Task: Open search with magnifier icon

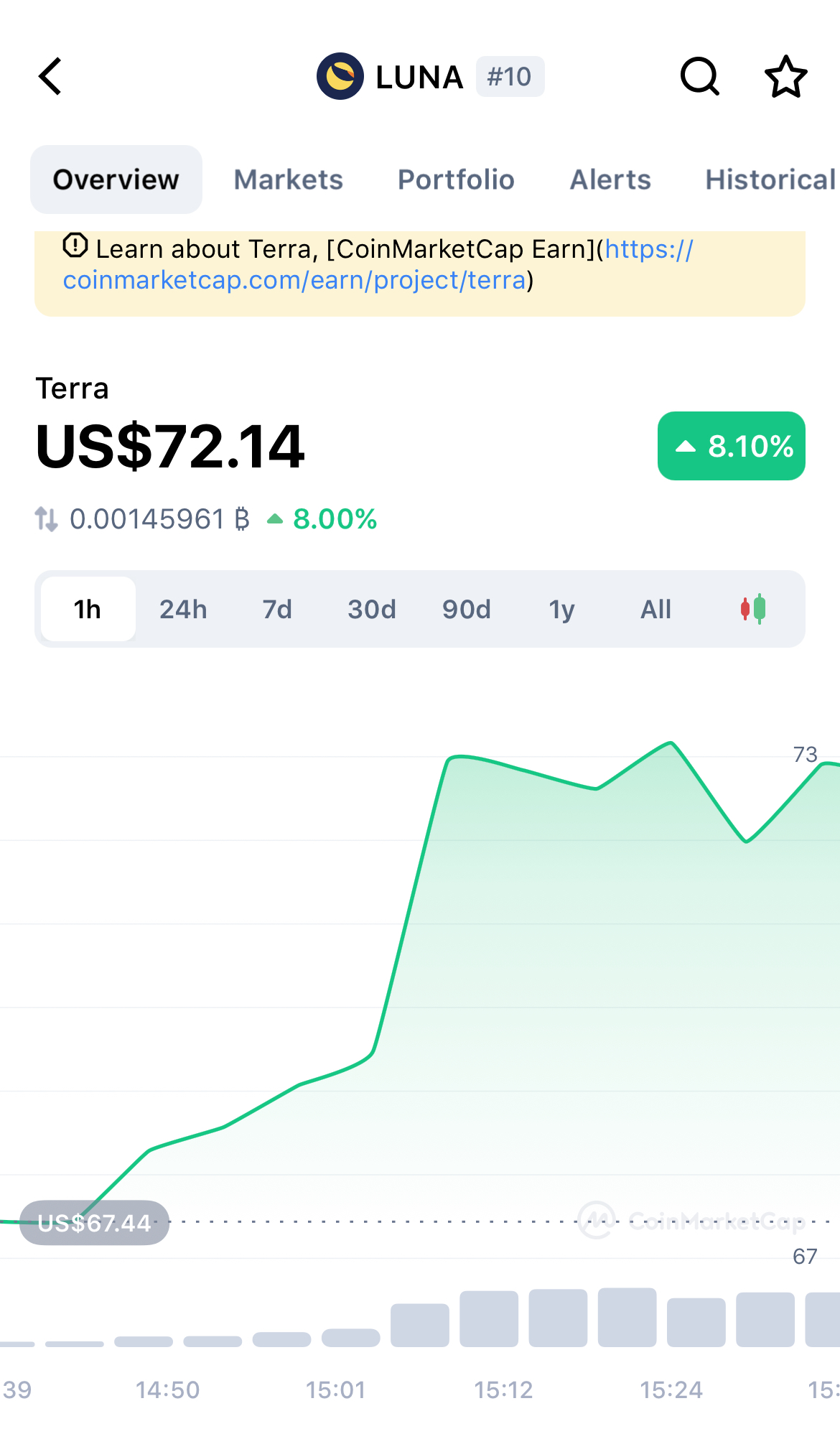Action: 699,76
